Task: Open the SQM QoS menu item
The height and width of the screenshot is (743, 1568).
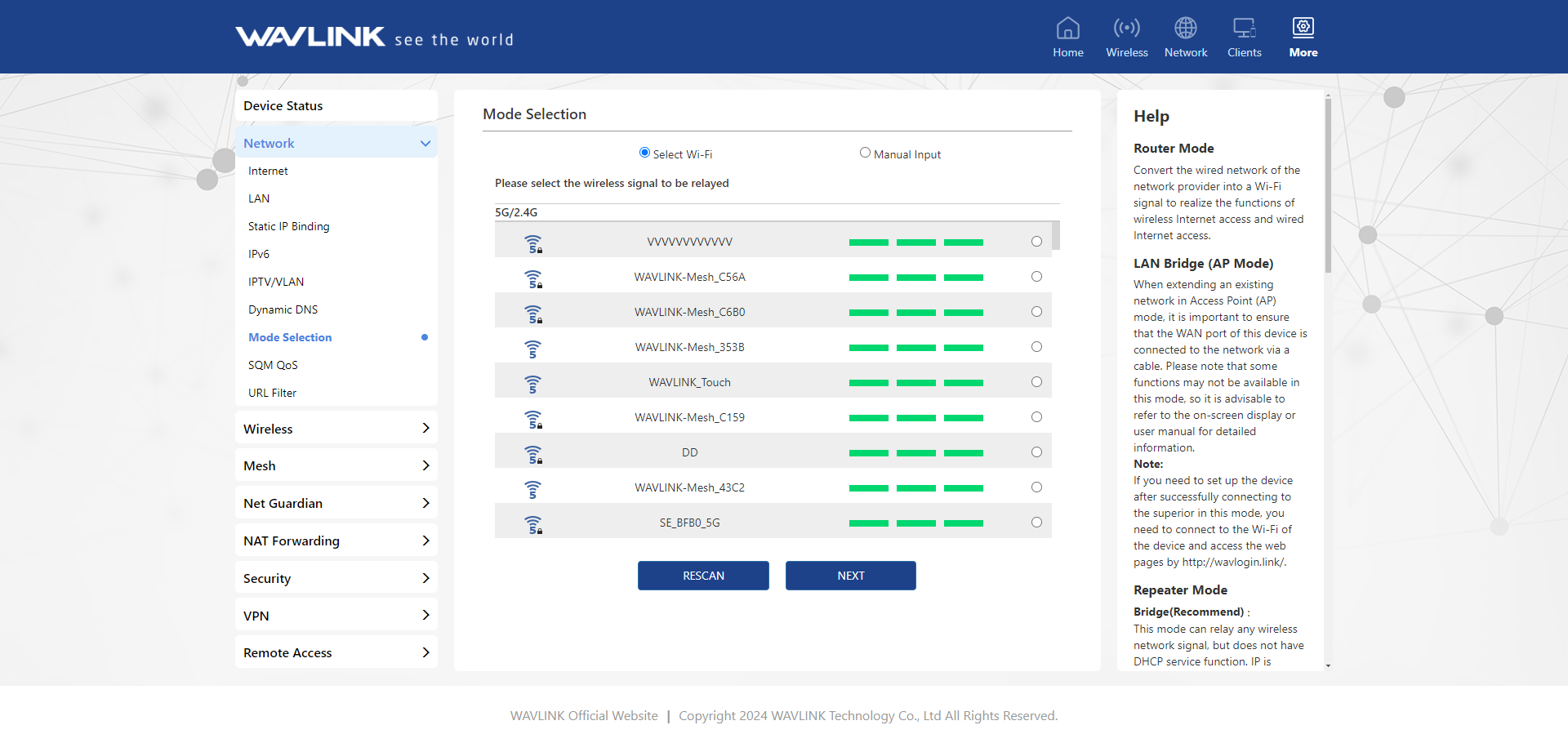Action: 273,365
